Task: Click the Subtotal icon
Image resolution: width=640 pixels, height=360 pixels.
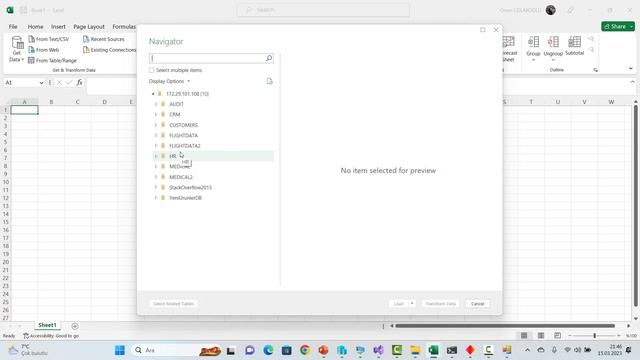Action: (x=574, y=42)
